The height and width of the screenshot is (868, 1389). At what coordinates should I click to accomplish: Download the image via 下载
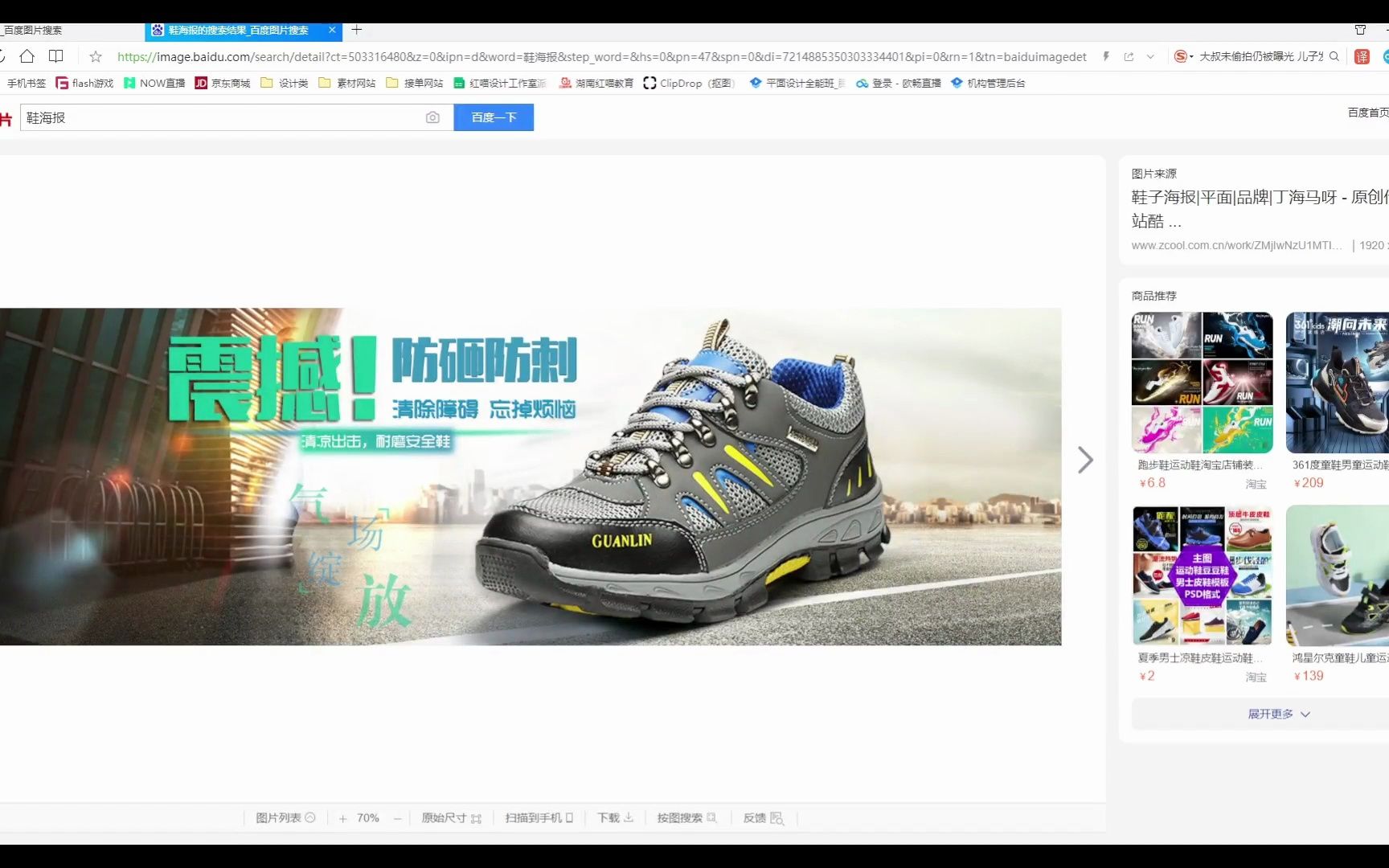(615, 817)
